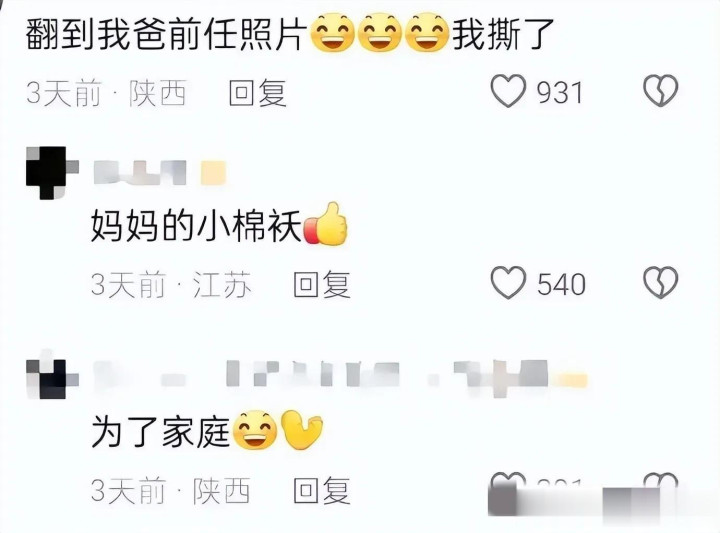Open avatar of the 妈妈的小棉袄 commenter
The image size is (720, 533).
tap(52, 173)
